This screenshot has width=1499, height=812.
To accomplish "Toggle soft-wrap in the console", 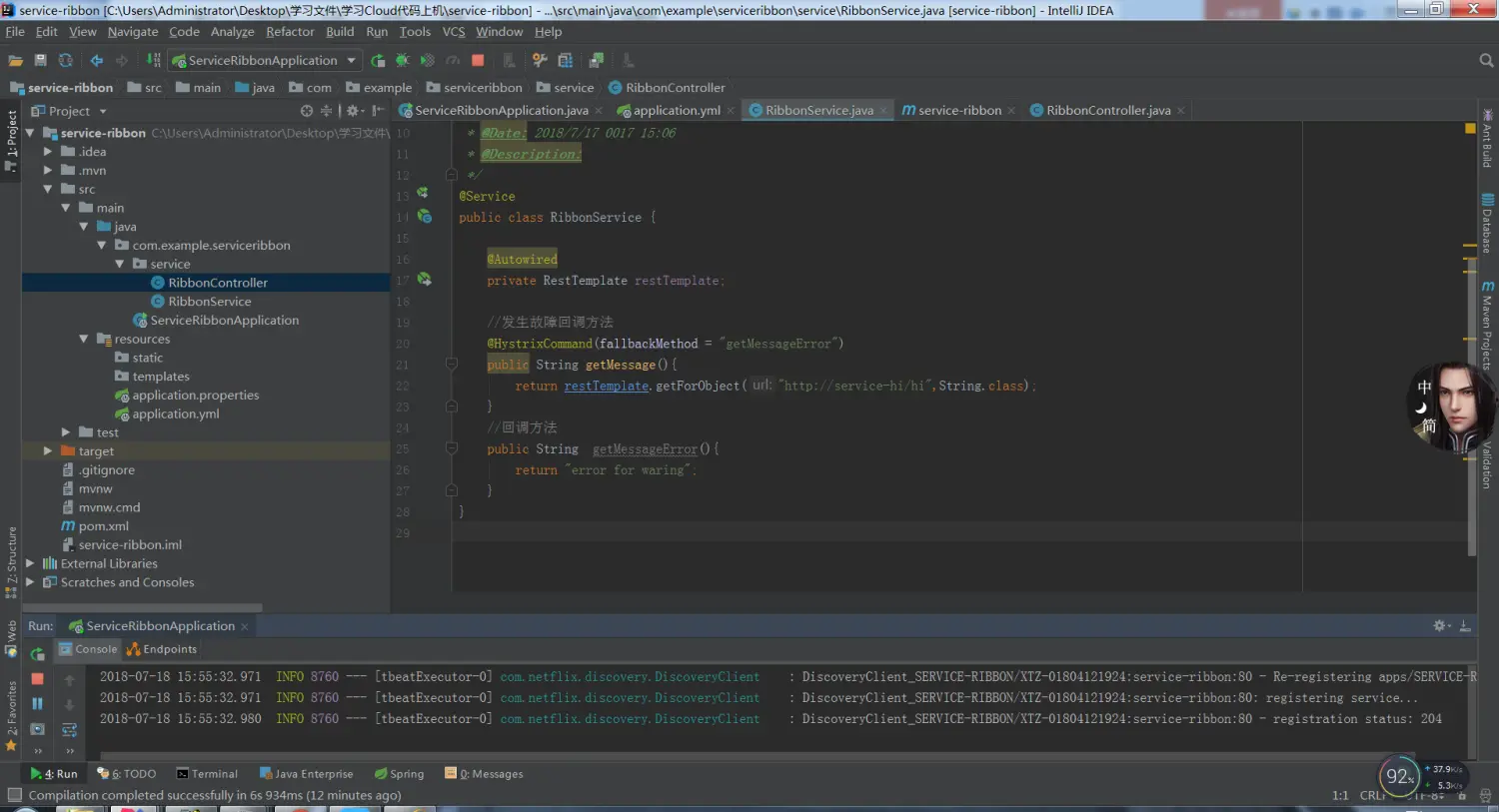I will [70, 730].
